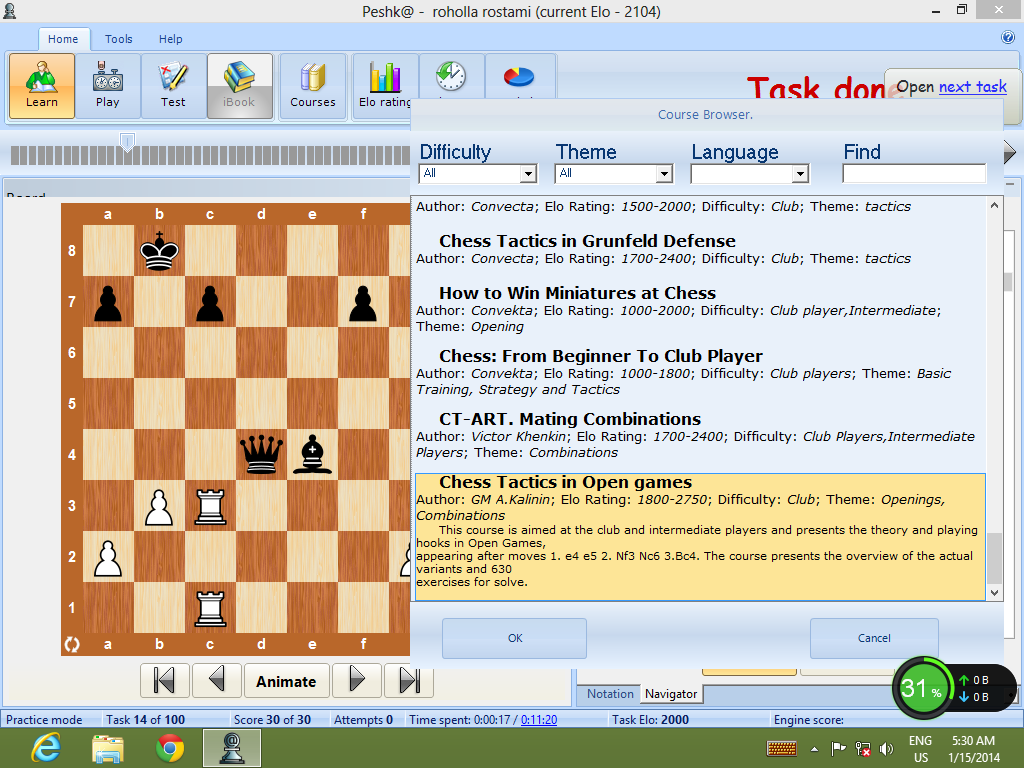Select the white rook on c3
Image resolution: width=1024 pixels, height=768 pixels.
point(210,505)
